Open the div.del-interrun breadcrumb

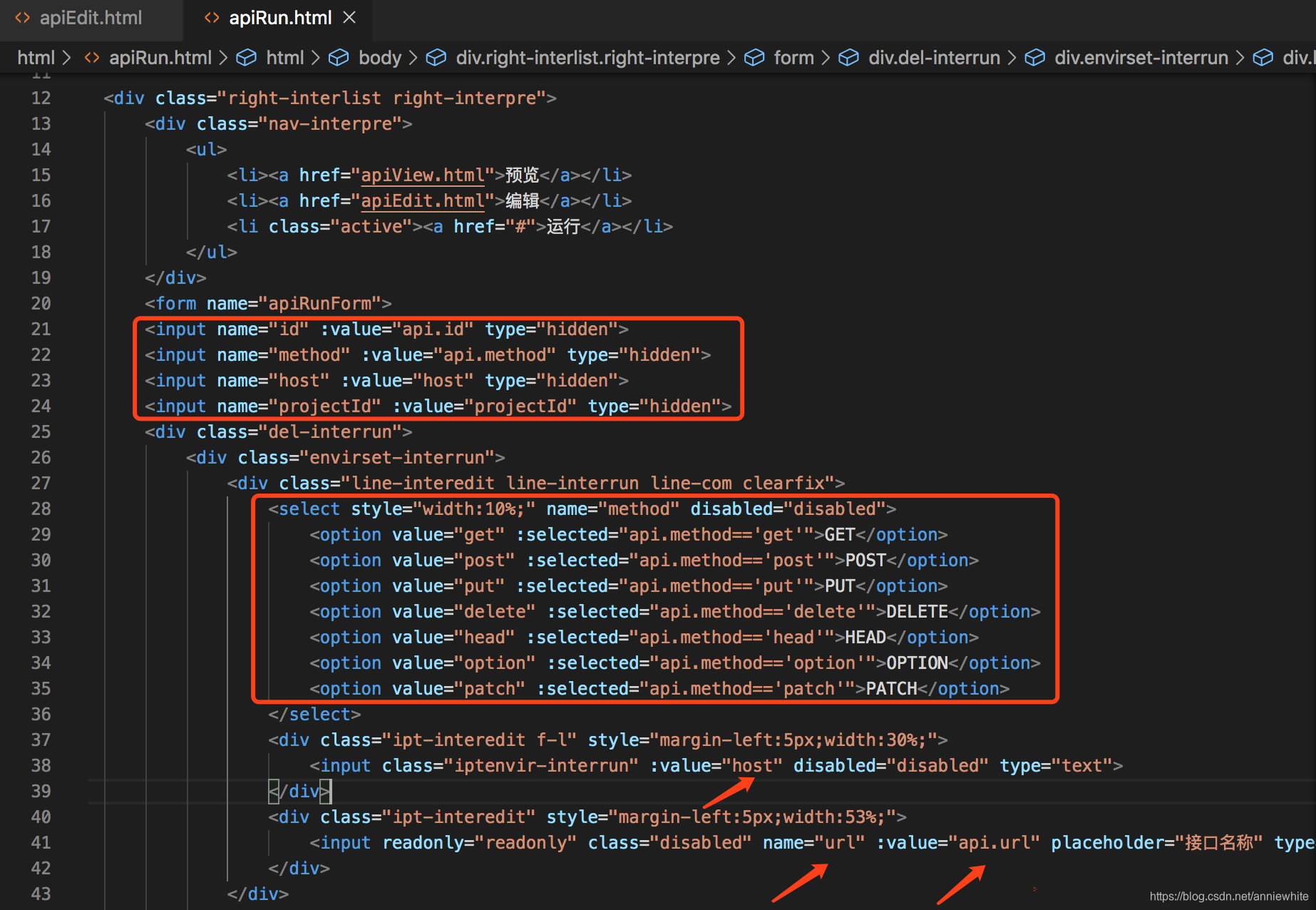point(935,58)
